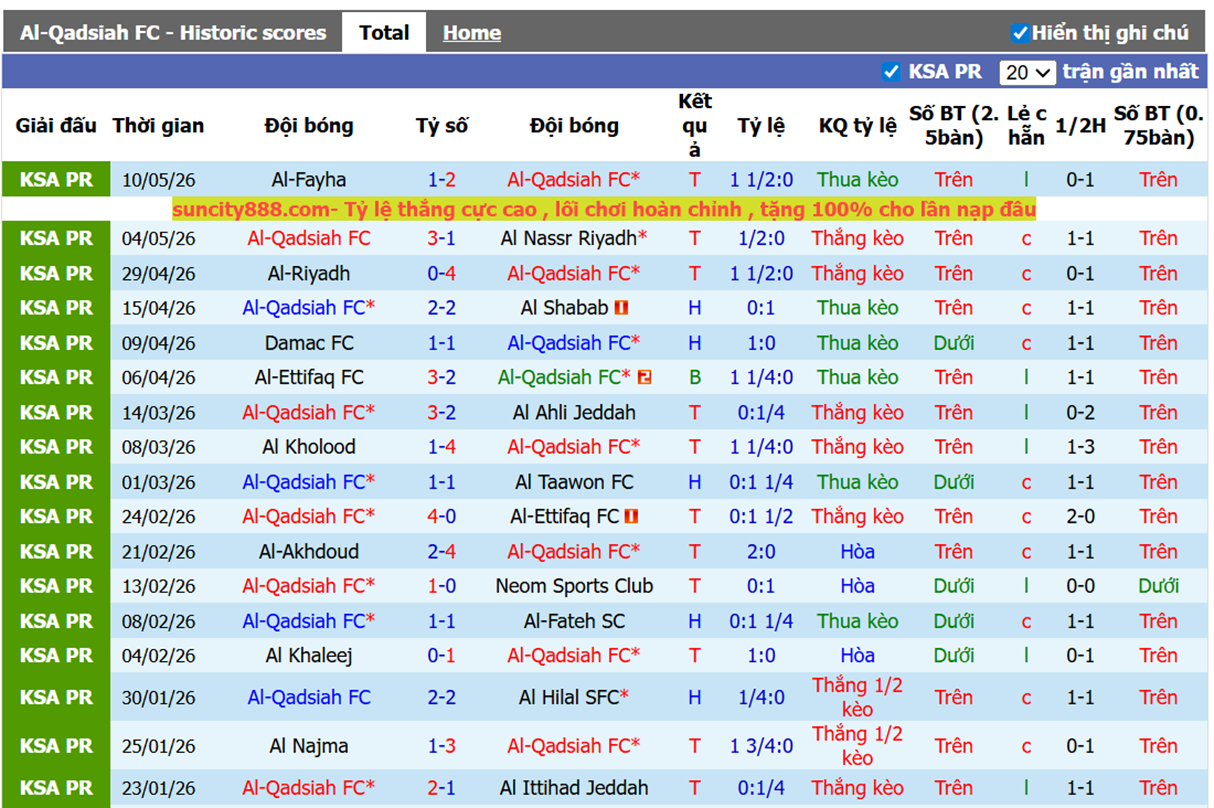Screen dimensions: 1214x808
Task: Click the red card icon next to Al Shabab
Action: click(x=621, y=308)
